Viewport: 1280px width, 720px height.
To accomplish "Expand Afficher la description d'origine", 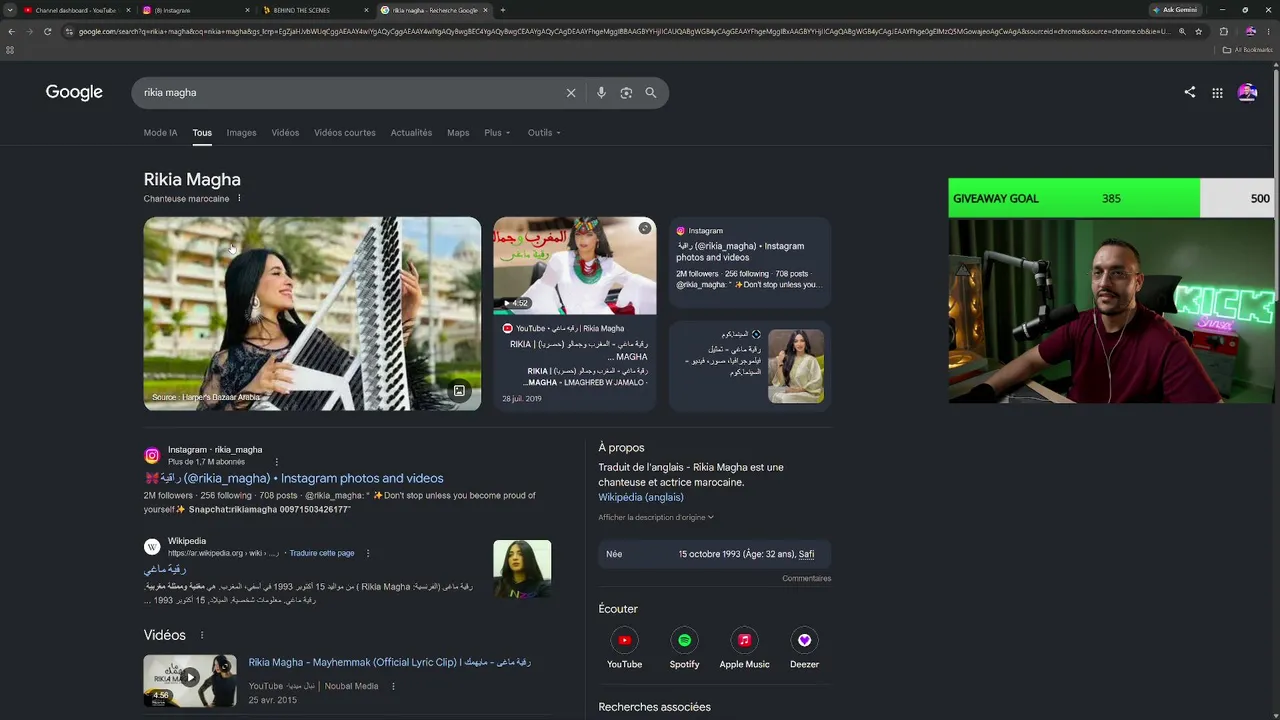I will click(x=656, y=517).
